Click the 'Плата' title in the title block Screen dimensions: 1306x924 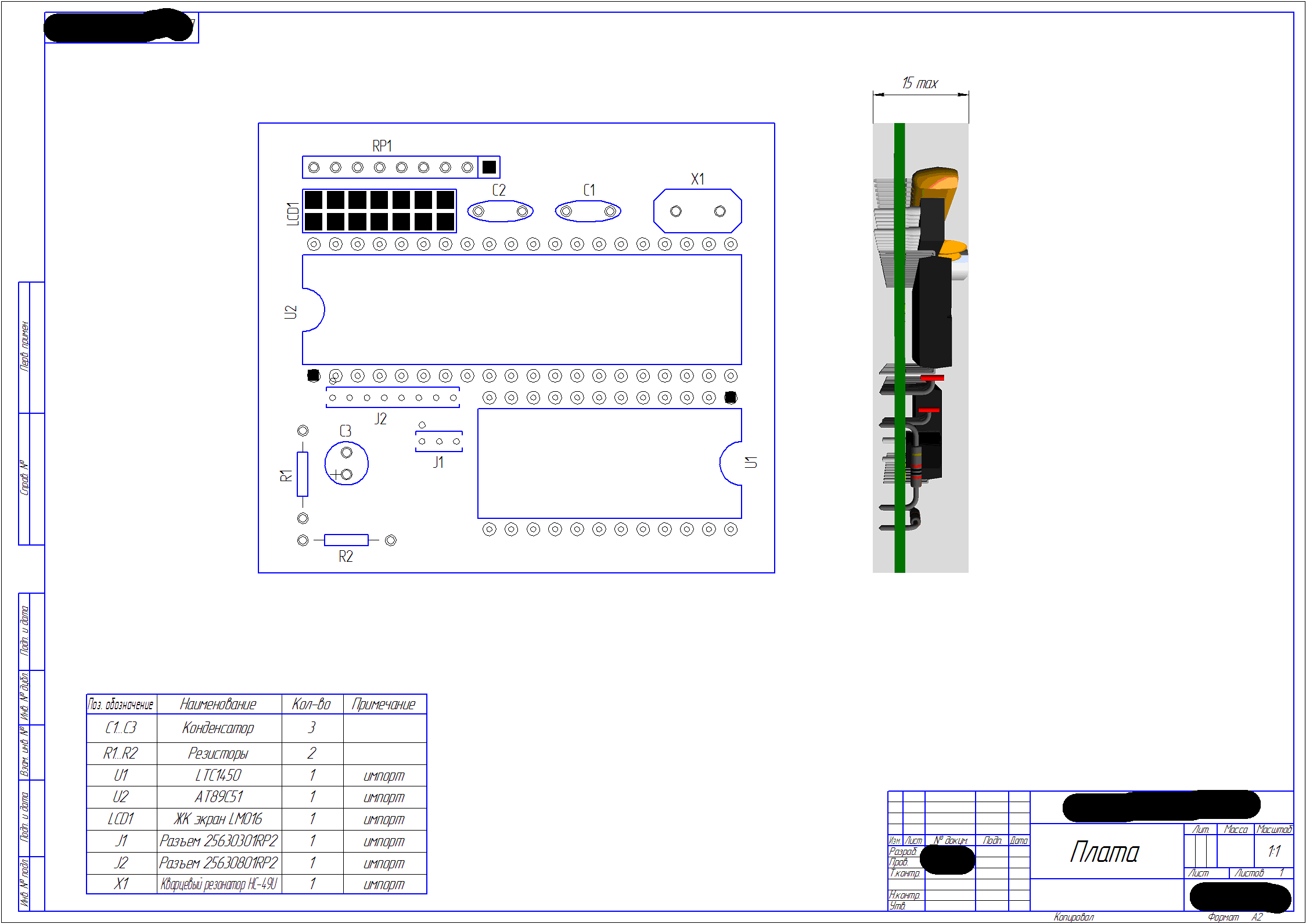(x=1104, y=853)
